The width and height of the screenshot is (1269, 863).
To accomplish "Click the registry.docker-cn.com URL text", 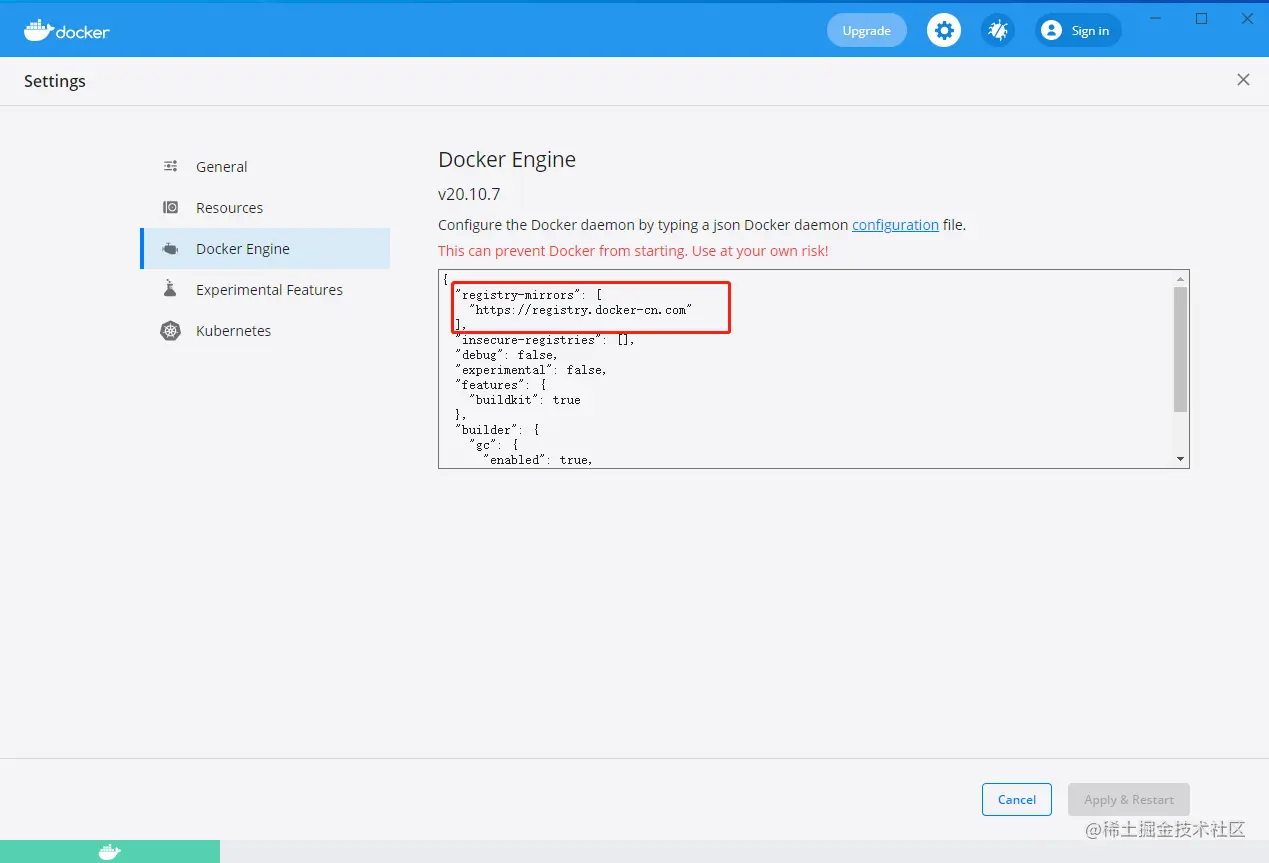I will 580,310.
